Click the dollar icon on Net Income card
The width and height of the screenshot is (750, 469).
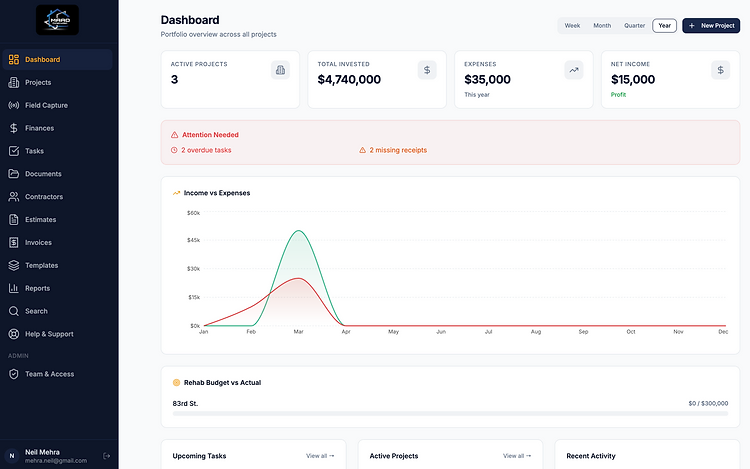720,70
